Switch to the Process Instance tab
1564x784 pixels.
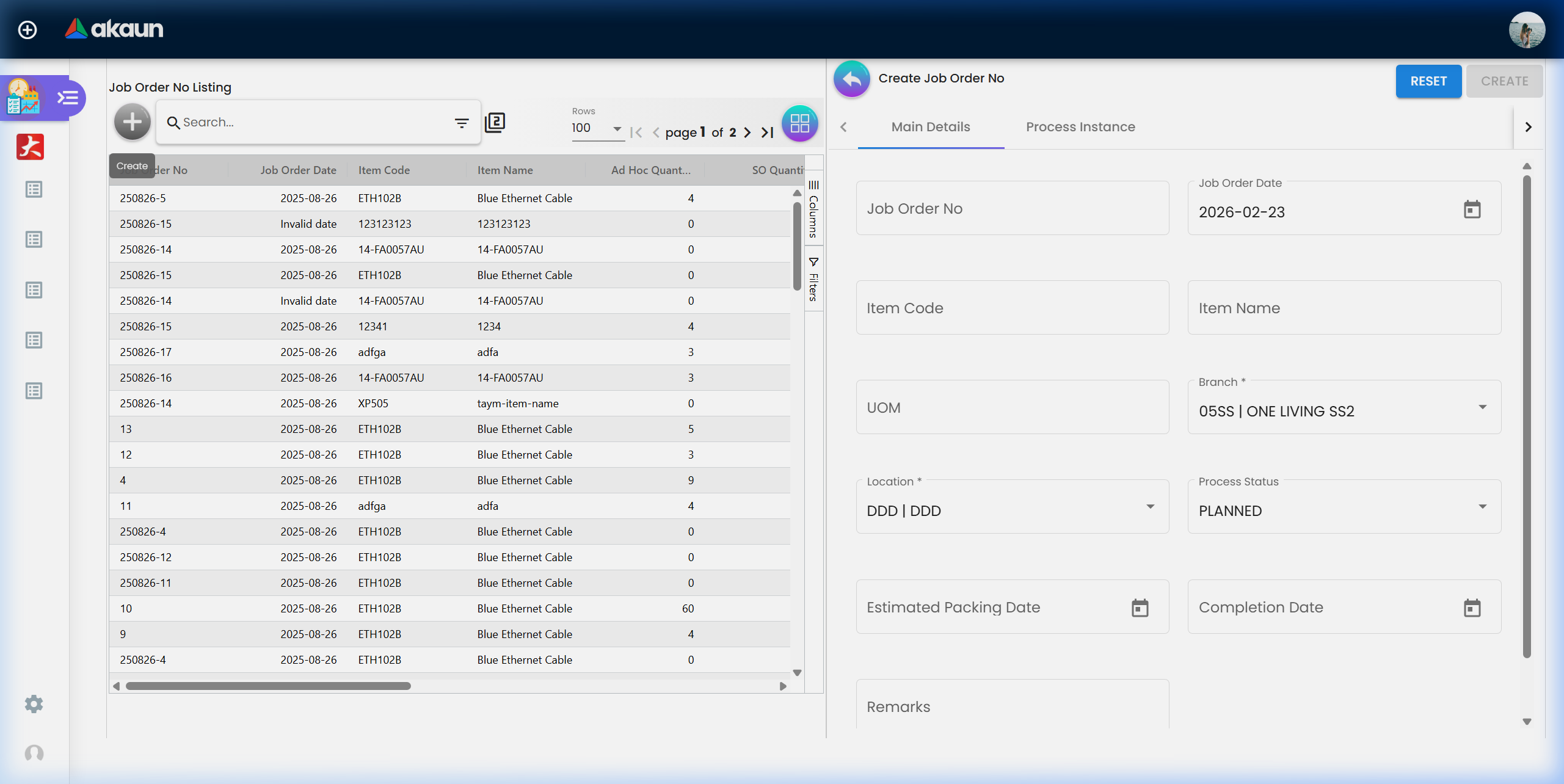pyautogui.click(x=1080, y=127)
